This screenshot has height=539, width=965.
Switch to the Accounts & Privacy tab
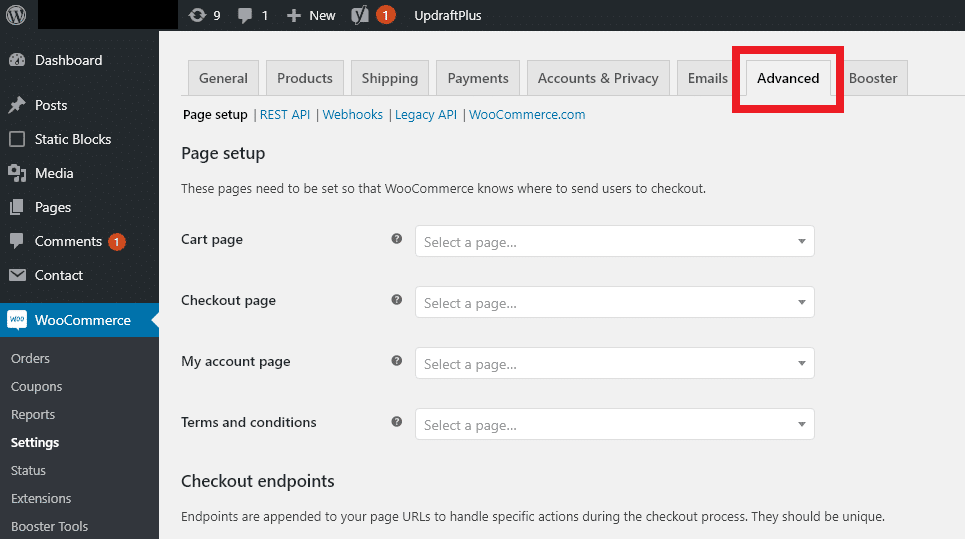click(x=598, y=78)
